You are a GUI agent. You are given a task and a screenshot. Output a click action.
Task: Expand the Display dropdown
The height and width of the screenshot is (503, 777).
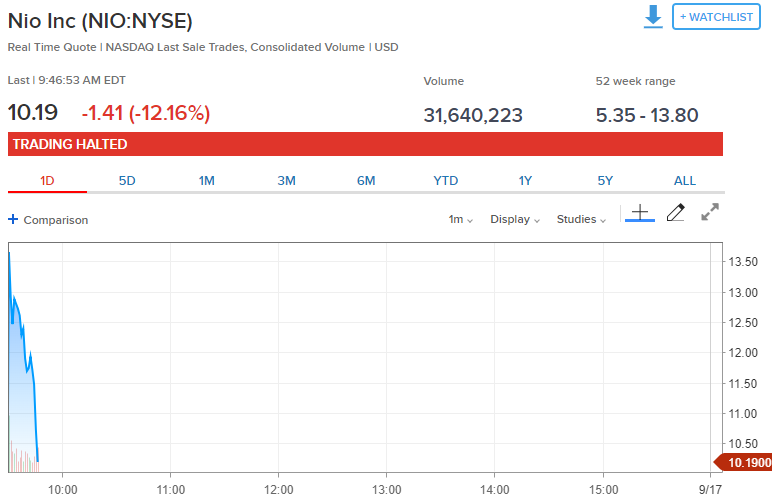[x=515, y=220]
